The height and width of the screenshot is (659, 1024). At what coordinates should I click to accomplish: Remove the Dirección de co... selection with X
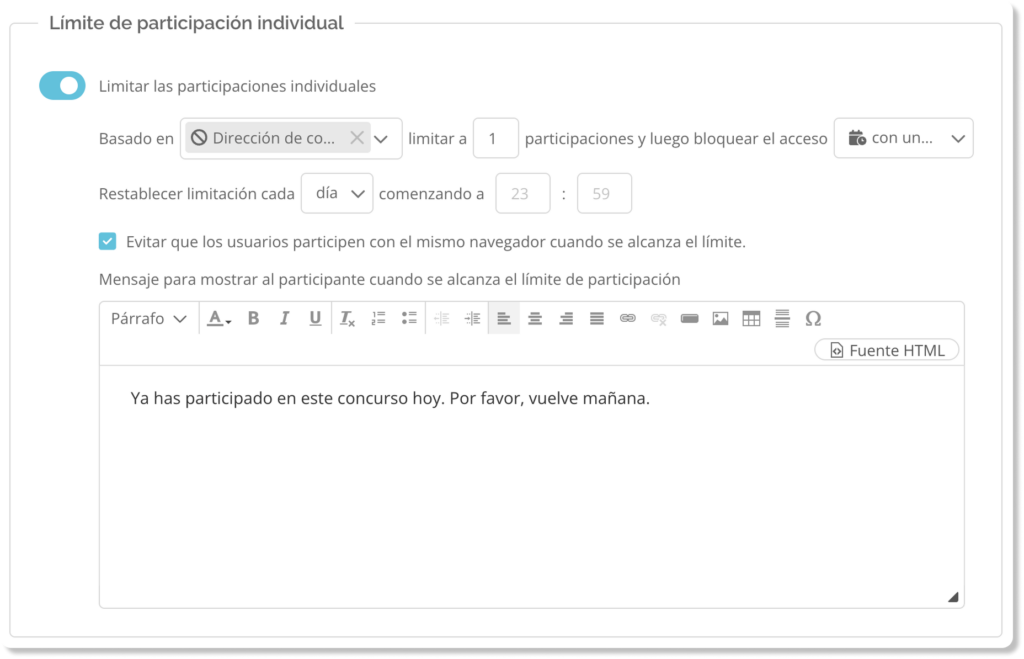(356, 138)
